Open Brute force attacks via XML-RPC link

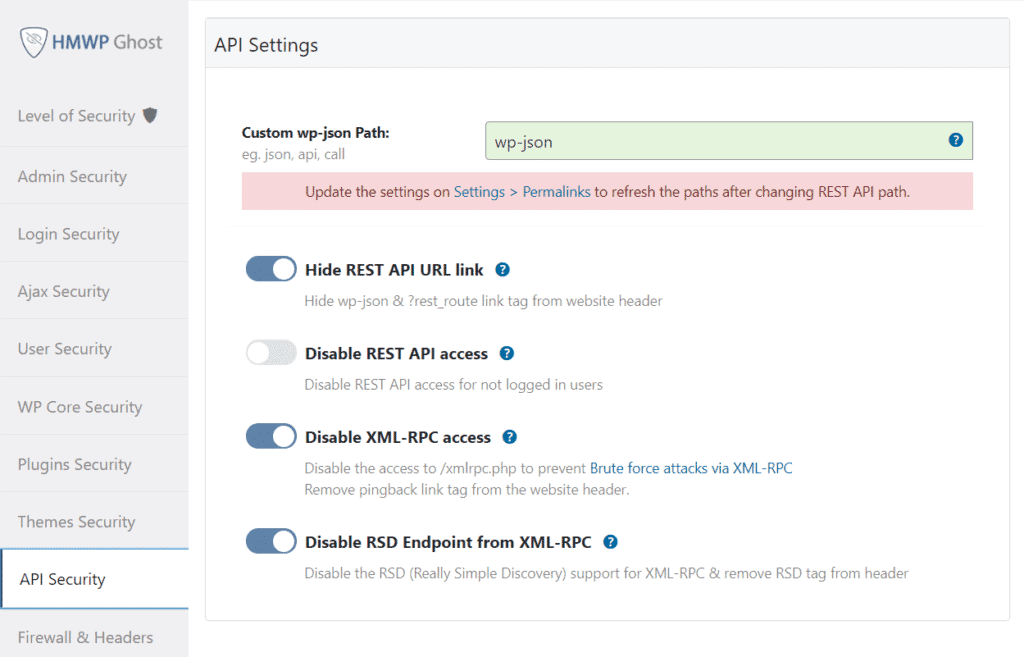click(691, 468)
